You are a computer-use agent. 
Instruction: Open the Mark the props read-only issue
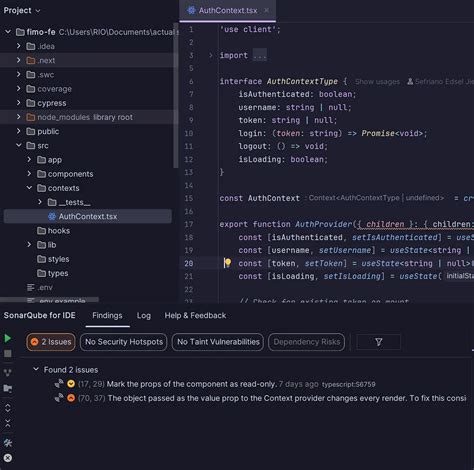point(192,384)
